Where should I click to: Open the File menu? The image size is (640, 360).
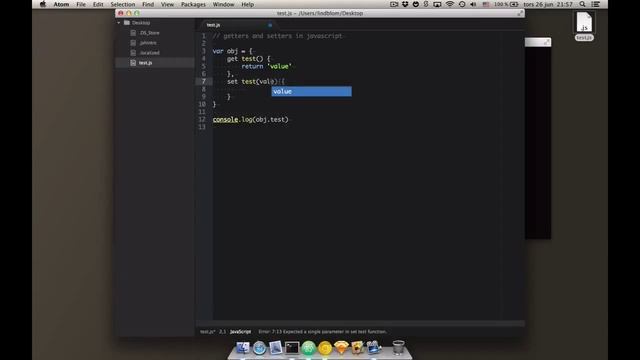point(81,4)
